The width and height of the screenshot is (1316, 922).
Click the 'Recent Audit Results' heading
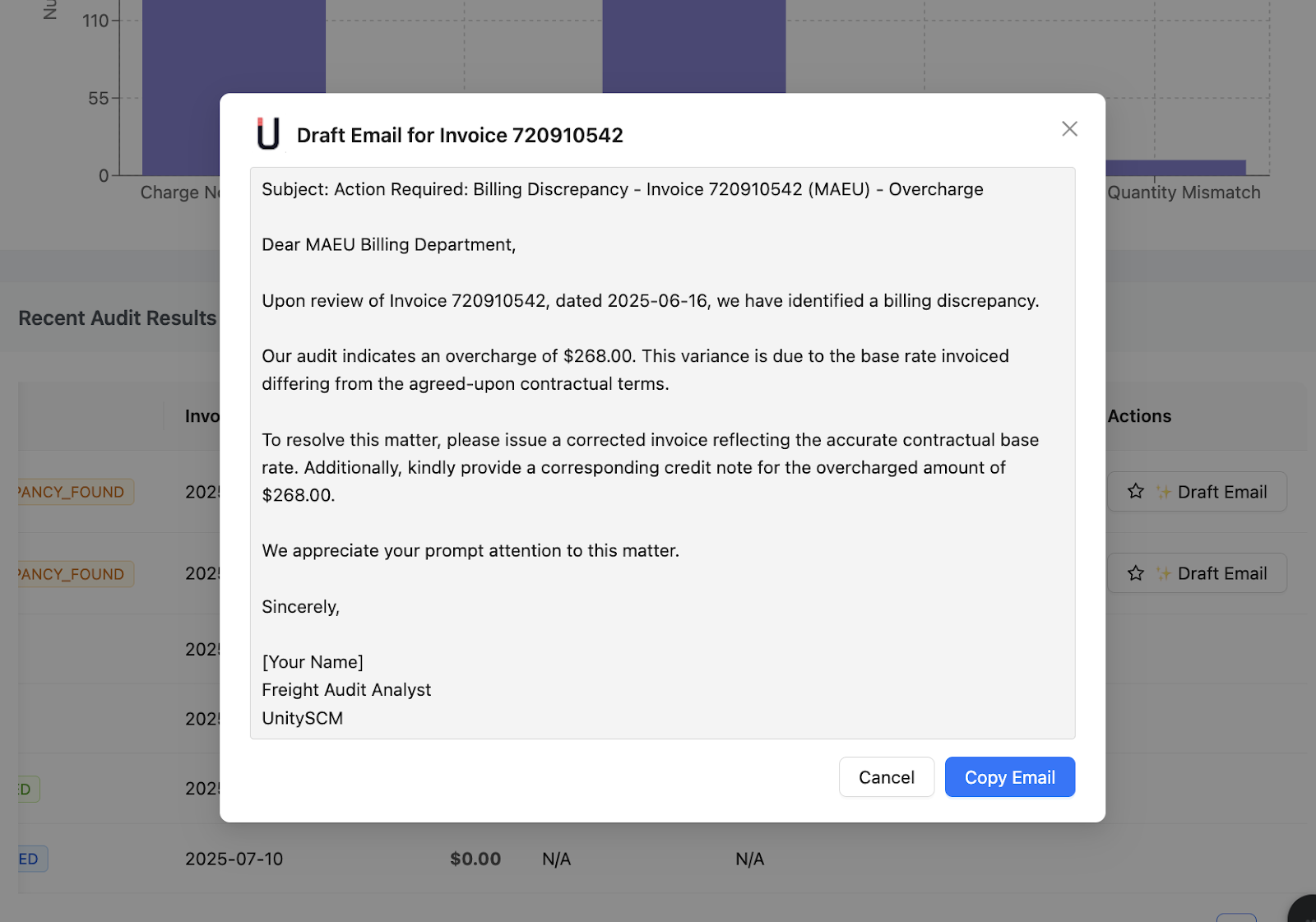pos(118,318)
